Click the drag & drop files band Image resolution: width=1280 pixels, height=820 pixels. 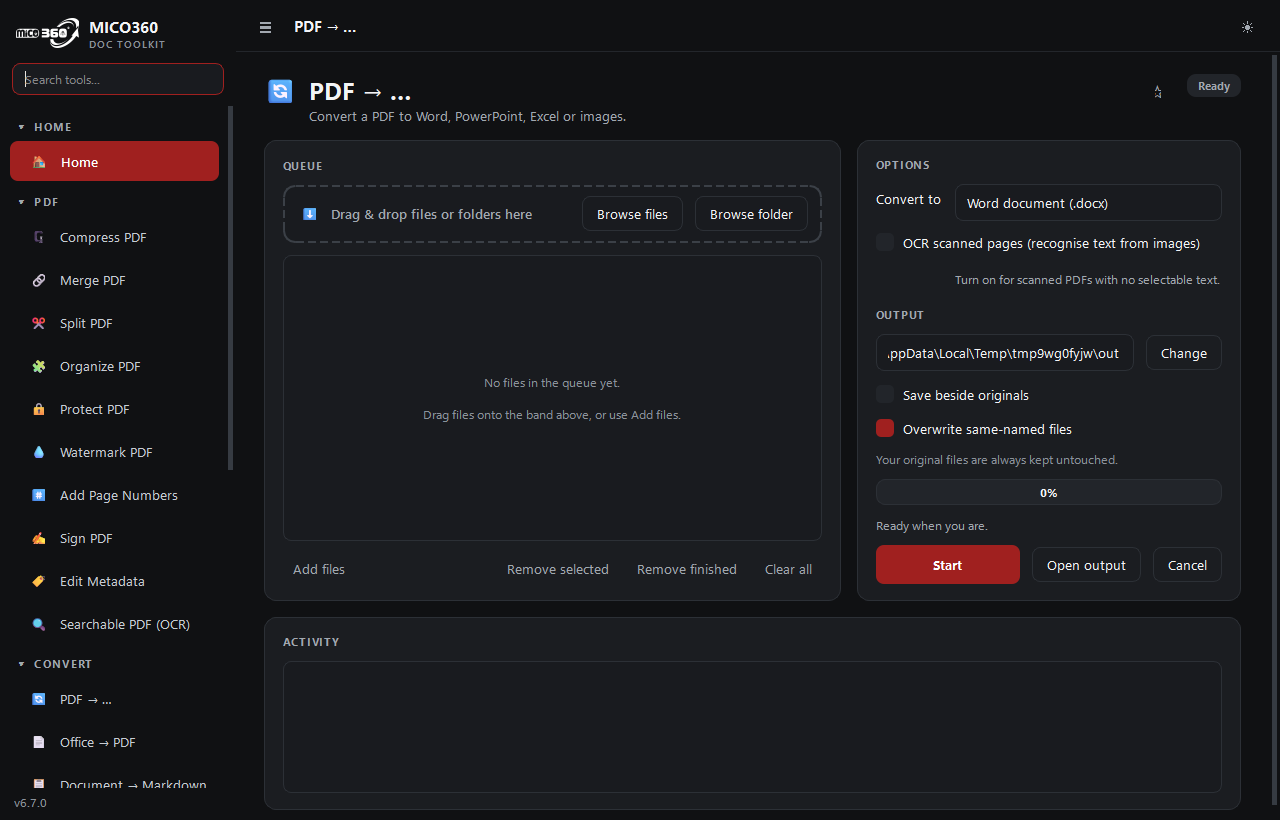pyautogui.click(x=552, y=214)
